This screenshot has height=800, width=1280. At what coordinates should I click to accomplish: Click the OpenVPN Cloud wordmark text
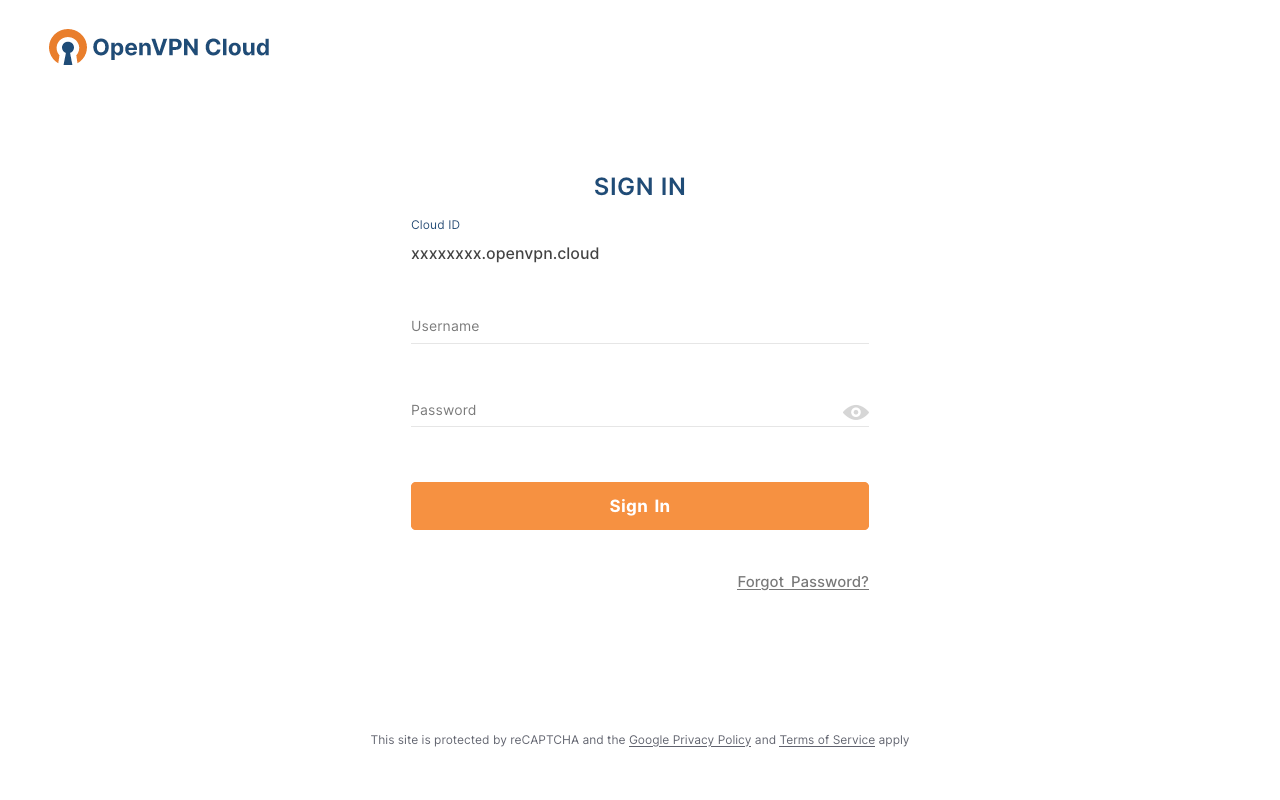click(180, 47)
